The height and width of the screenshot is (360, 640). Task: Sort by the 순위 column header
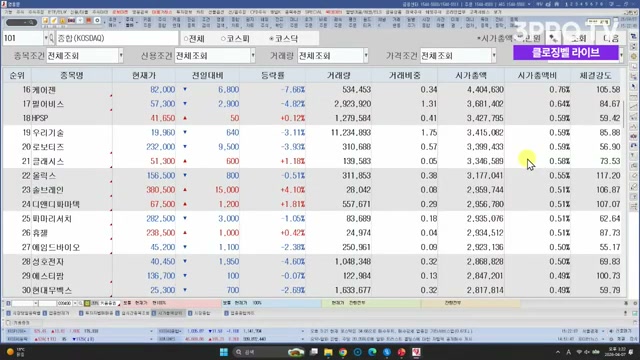[x=17, y=76]
